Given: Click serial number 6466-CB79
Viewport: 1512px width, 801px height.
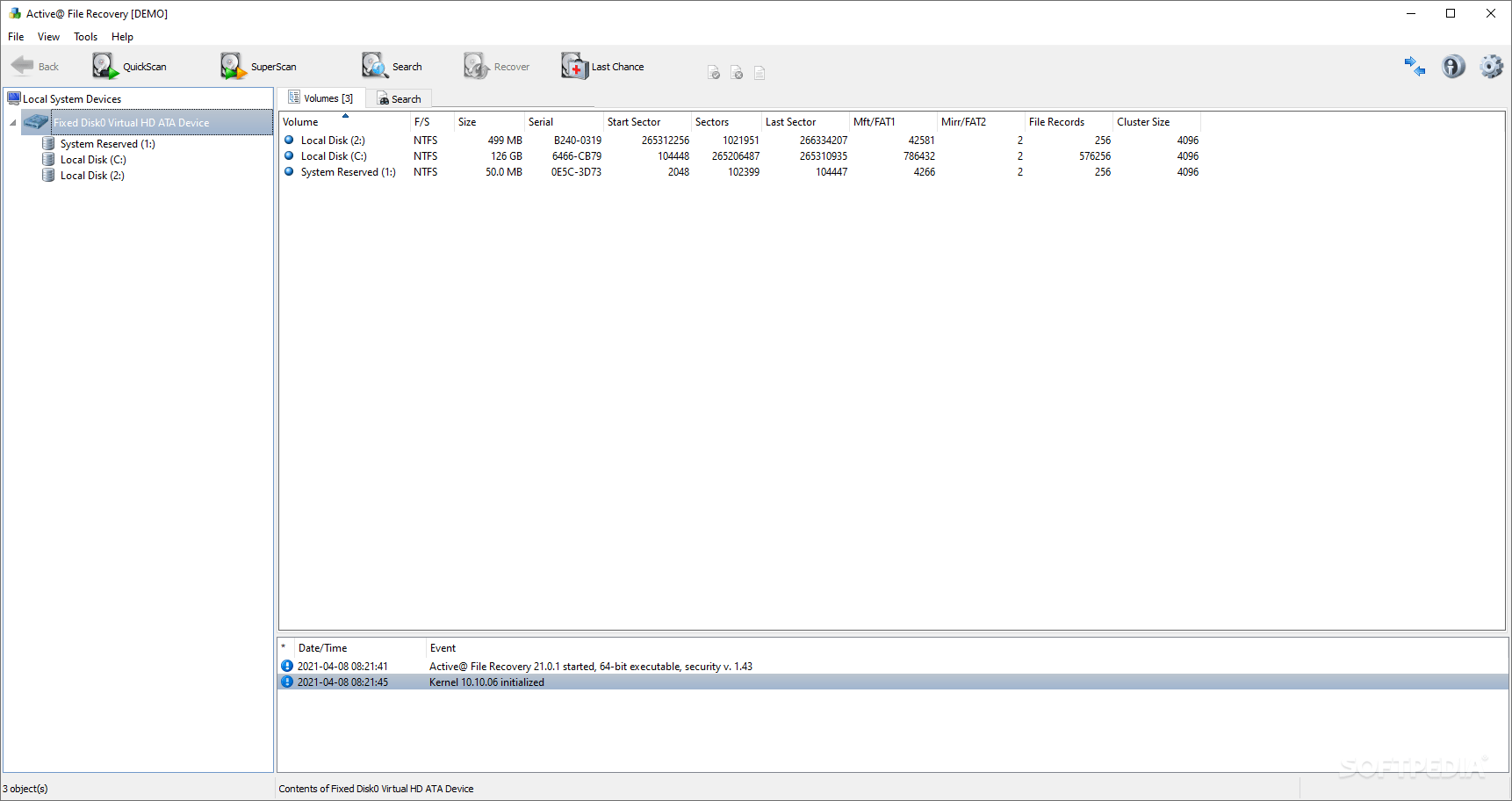Looking at the screenshot, I should coord(577,156).
